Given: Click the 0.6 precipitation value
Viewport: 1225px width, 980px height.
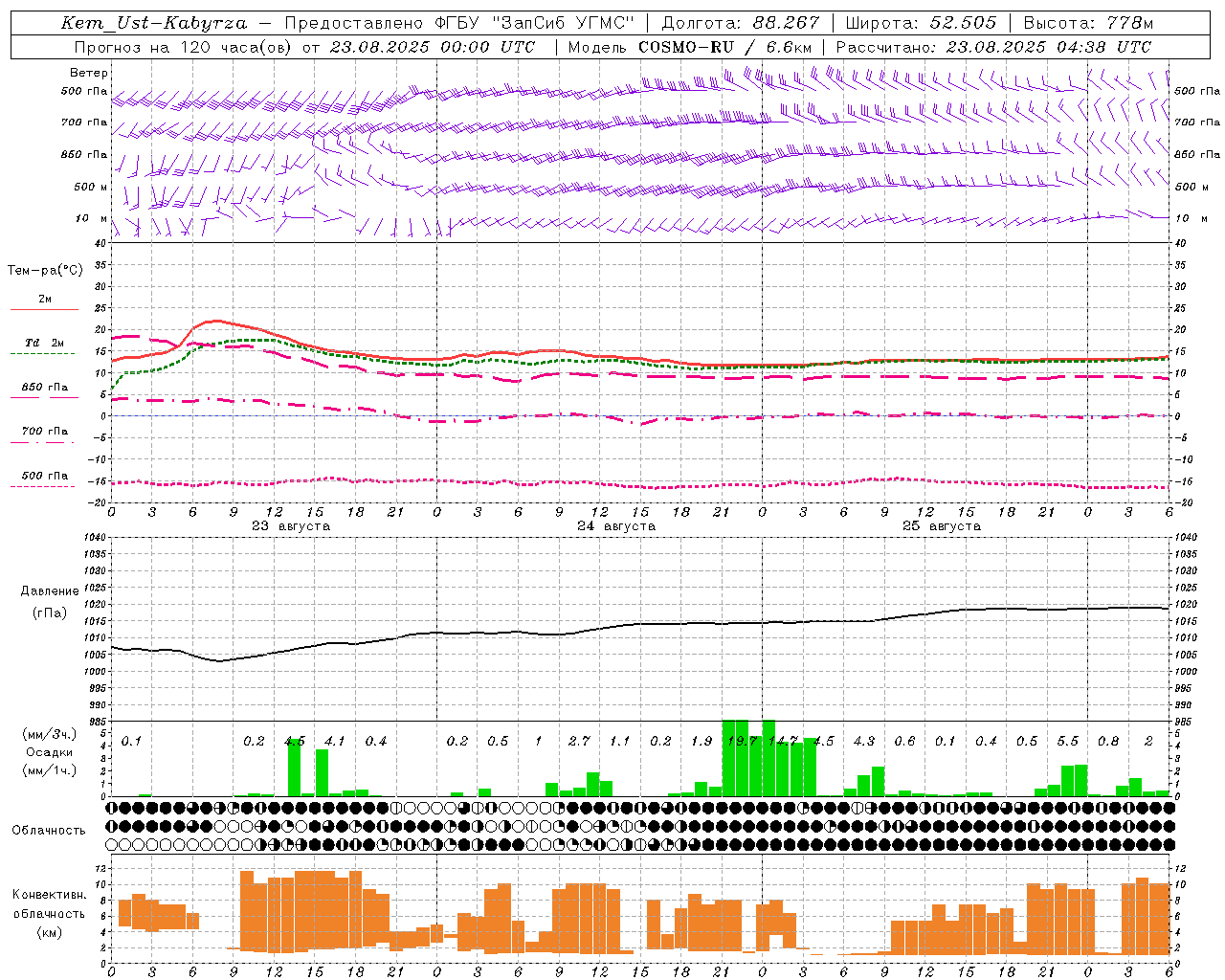Looking at the screenshot, I should [904, 741].
